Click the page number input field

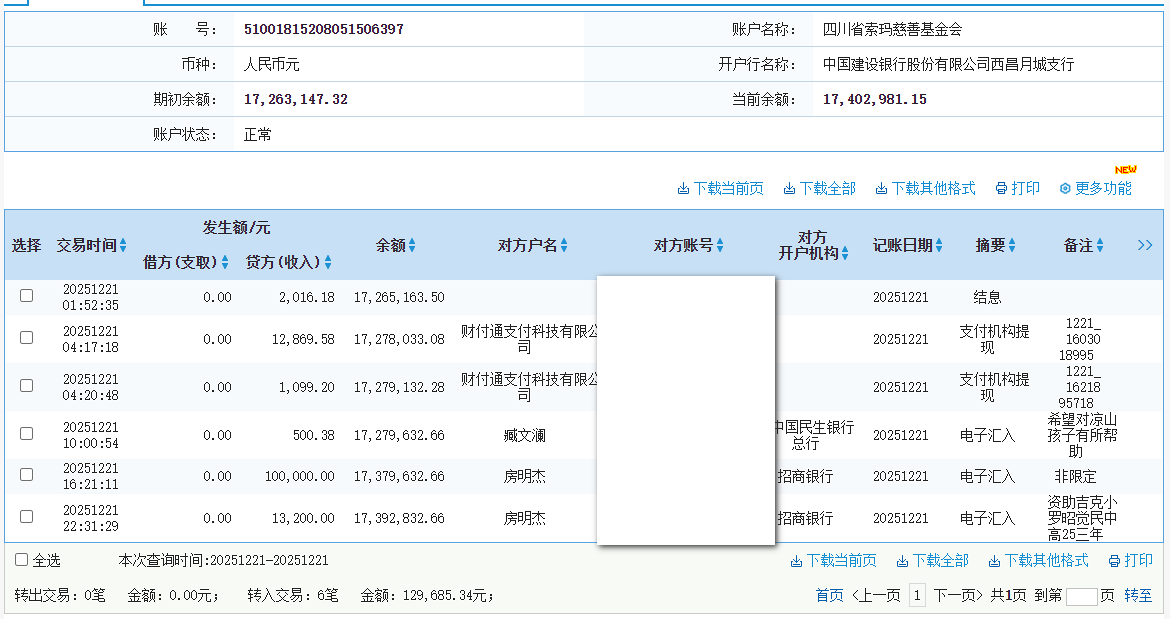pyautogui.click(x=1081, y=597)
